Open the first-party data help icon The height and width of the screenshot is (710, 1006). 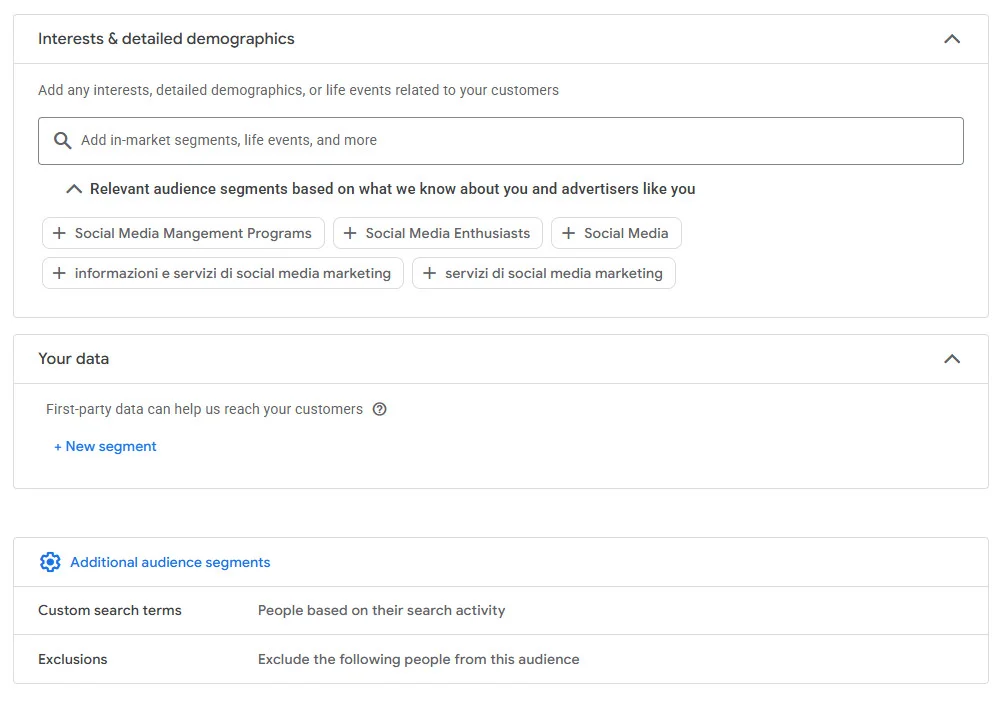(379, 409)
